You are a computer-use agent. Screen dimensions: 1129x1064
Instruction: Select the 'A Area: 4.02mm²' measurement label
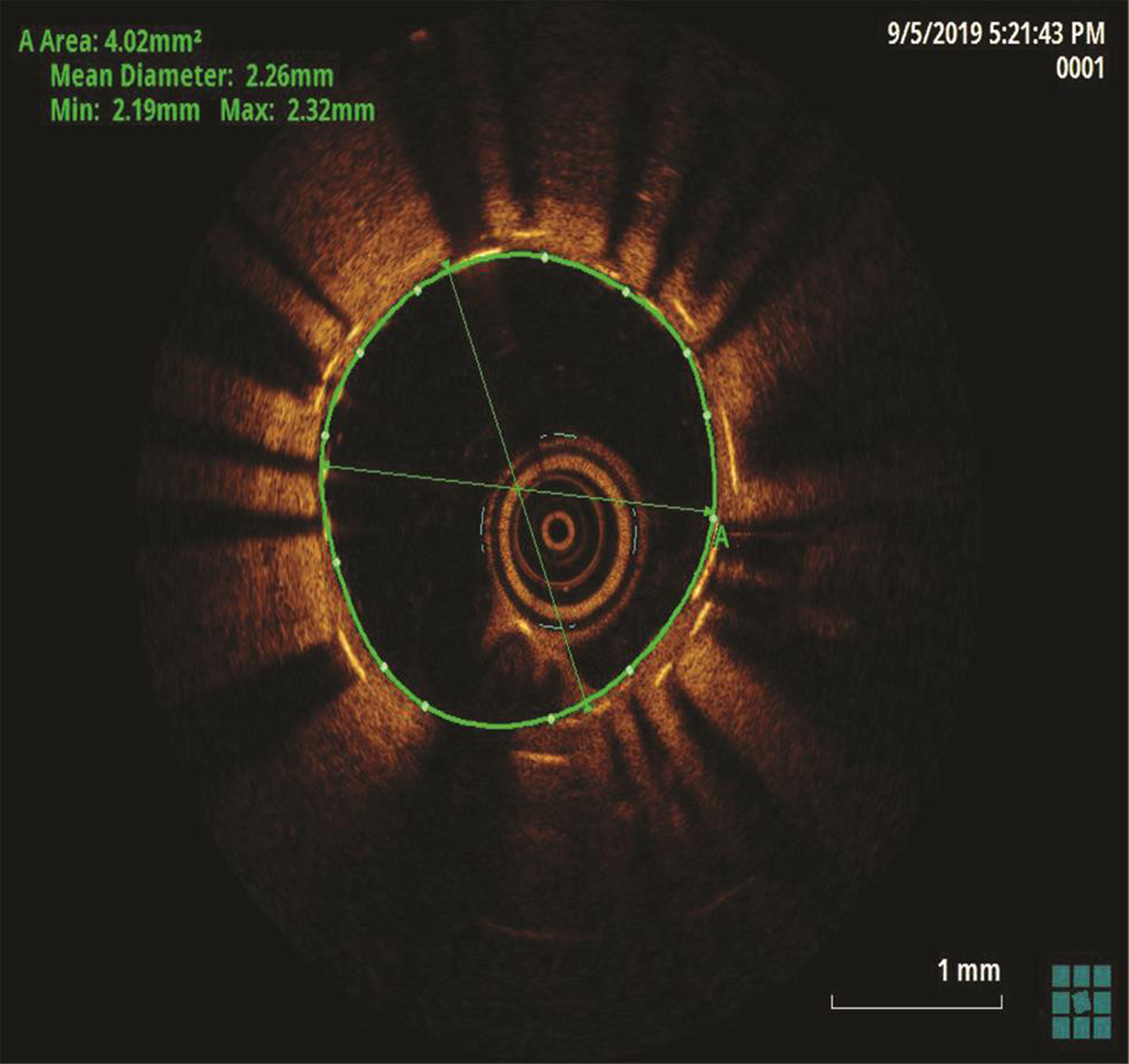(110, 41)
